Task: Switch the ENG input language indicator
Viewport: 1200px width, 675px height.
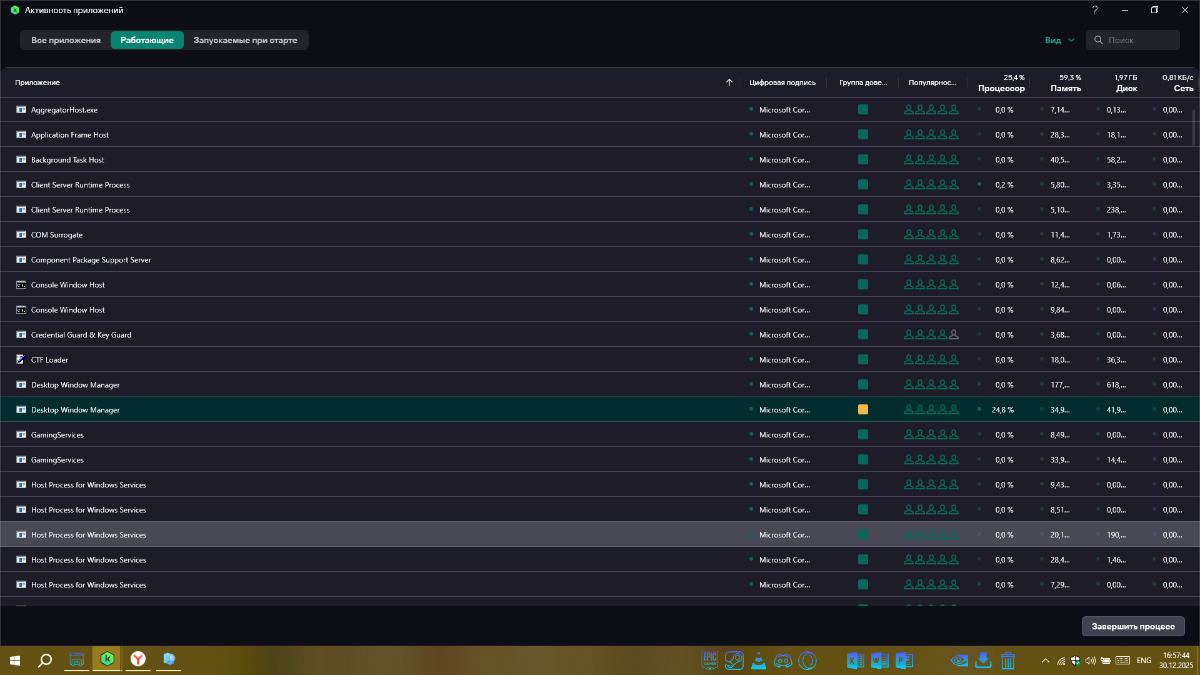Action: coord(1143,660)
